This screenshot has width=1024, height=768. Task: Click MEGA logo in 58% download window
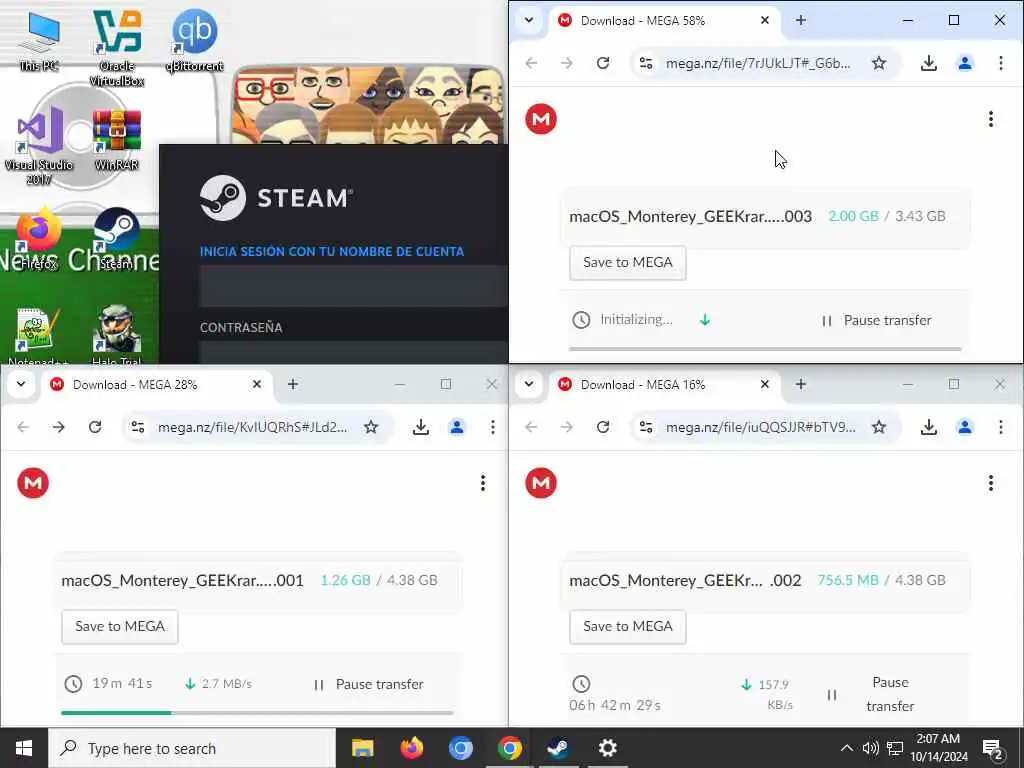(541, 119)
